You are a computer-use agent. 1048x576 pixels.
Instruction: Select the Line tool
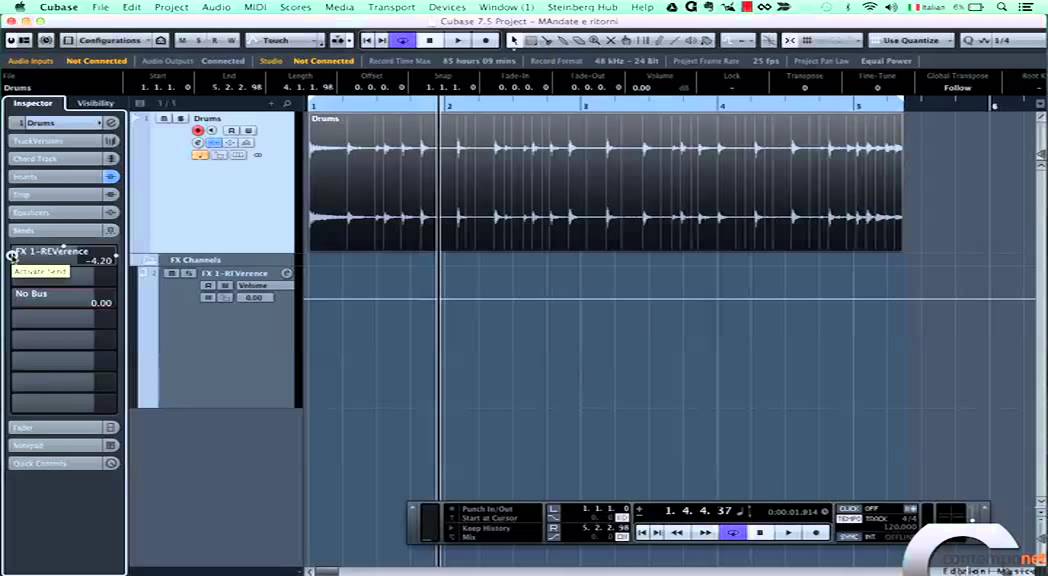(675, 40)
